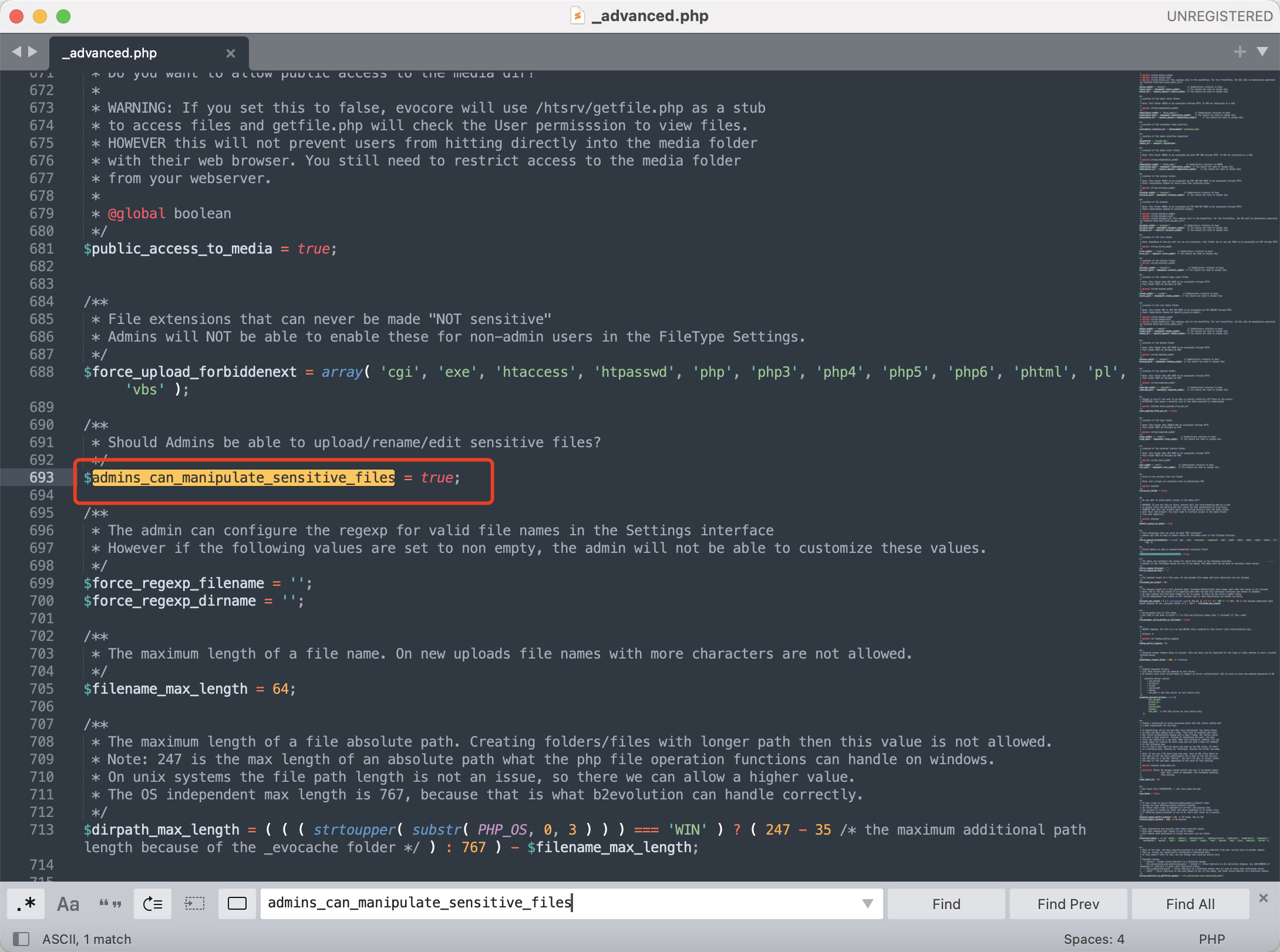Toggle whole word matching option
Image resolution: width=1280 pixels, height=952 pixels.
click(x=110, y=903)
